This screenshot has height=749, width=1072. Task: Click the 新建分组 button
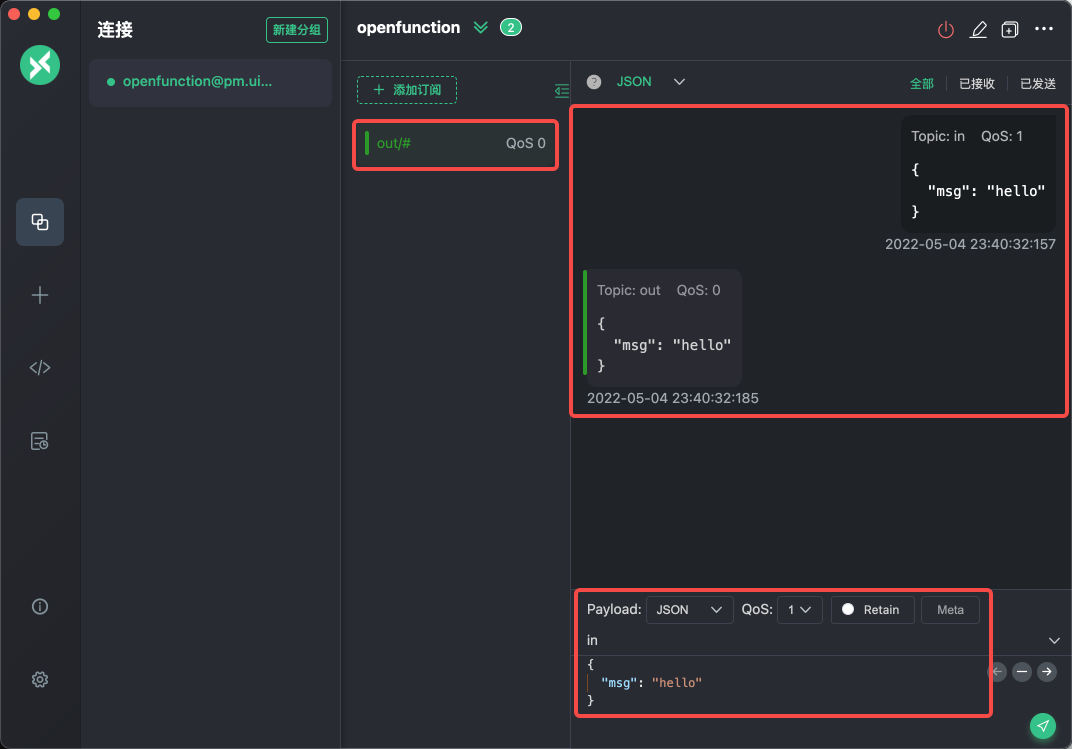296,30
